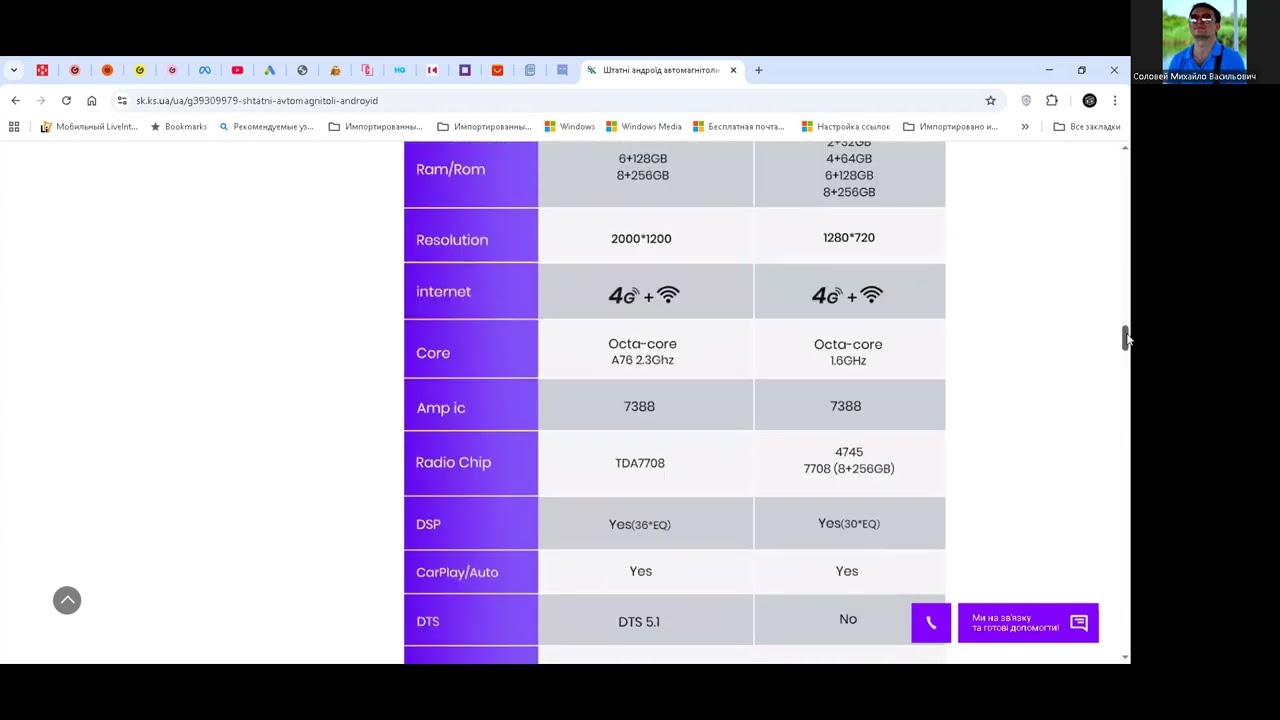Viewport: 1280px width, 720px height.
Task: Go forward to next page
Action: [41, 100]
